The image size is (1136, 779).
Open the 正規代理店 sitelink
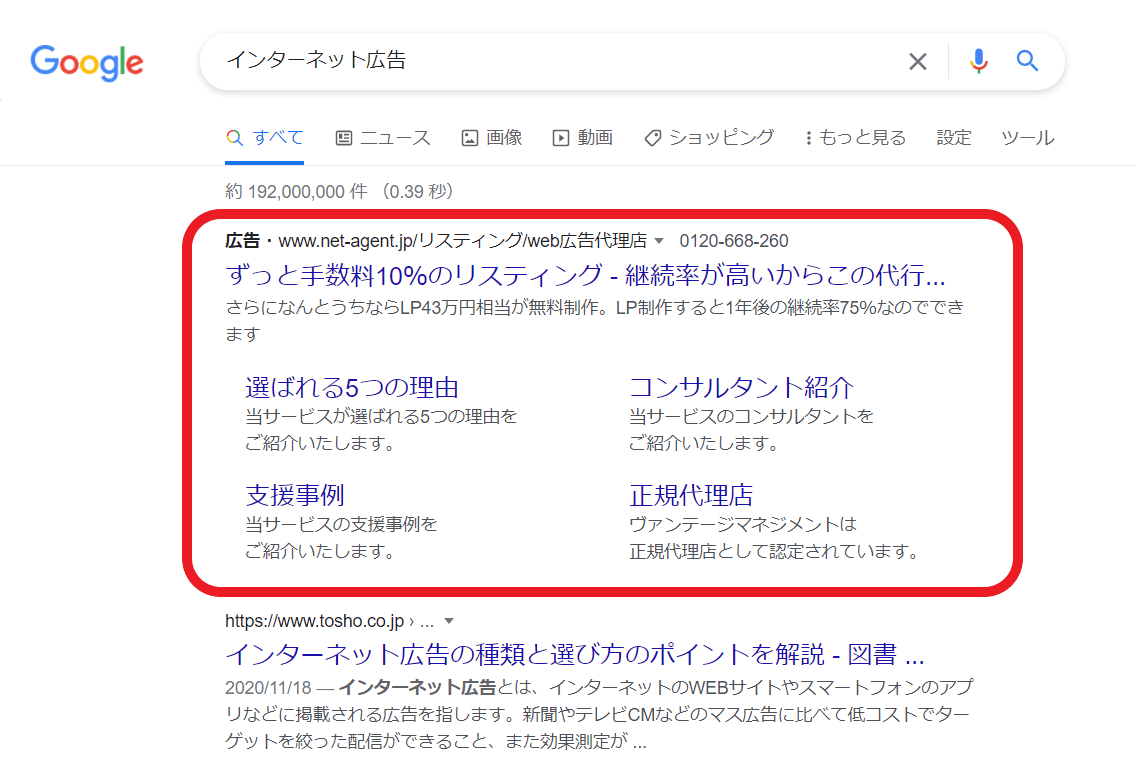(x=691, y=495)
